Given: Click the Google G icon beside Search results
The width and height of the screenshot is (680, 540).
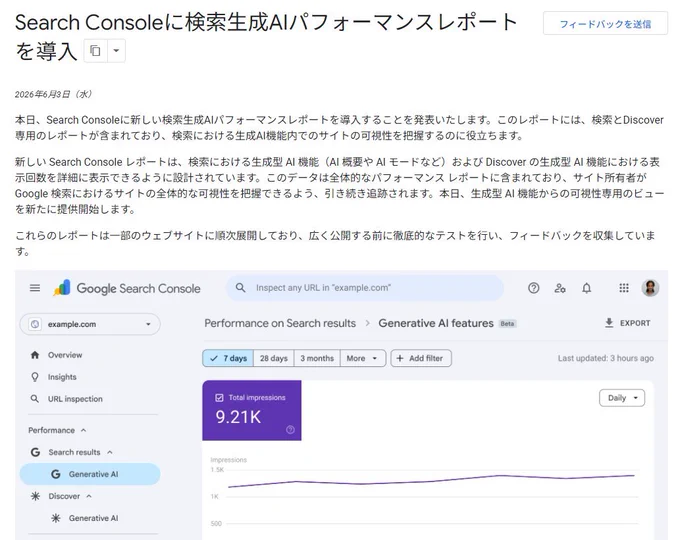Looking at the screenshot, I should pyautogui.click(x=35, y=452).
